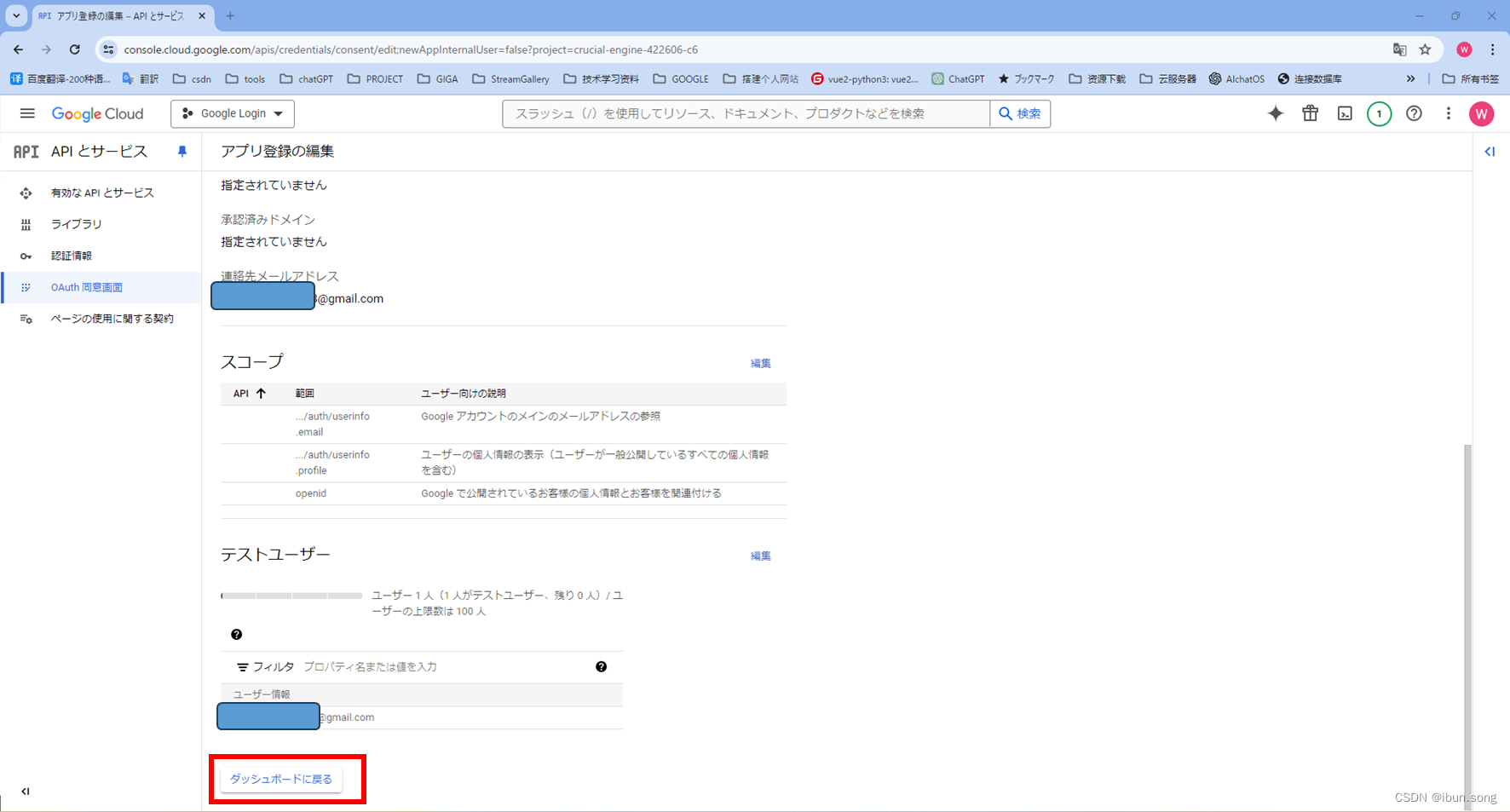Click the Google Cloud logo
The image size is (1510, 812).
pyautogui.click(x=97, y=113)
